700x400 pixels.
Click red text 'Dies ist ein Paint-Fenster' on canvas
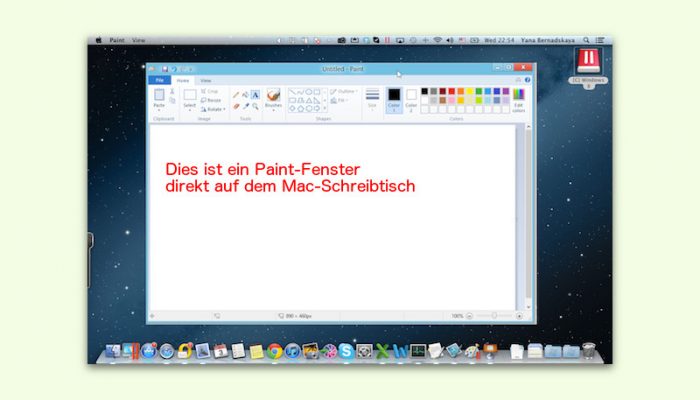(x=262, y=169)
